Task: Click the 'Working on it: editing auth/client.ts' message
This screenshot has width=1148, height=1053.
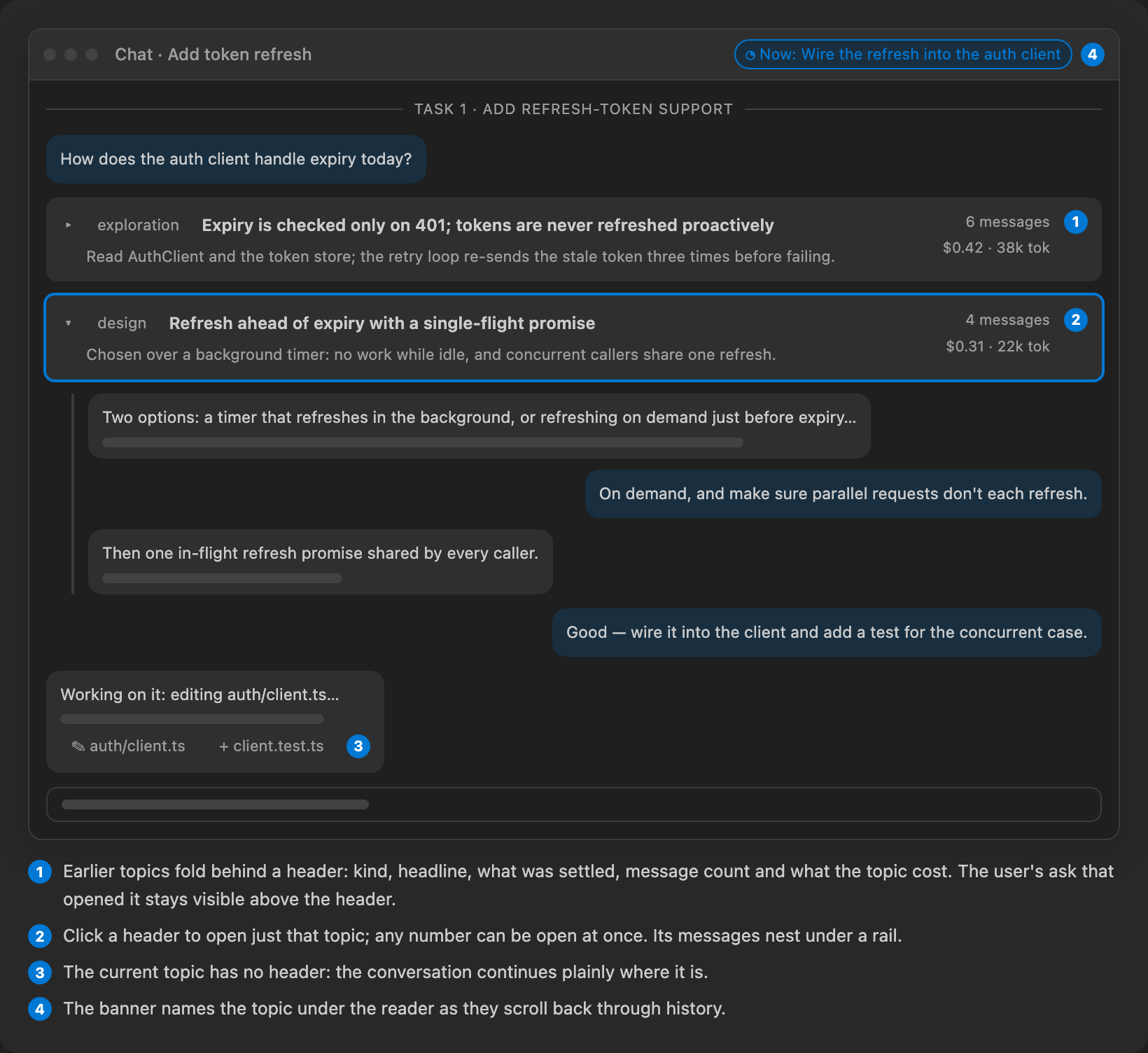Action: pos(215,722)
